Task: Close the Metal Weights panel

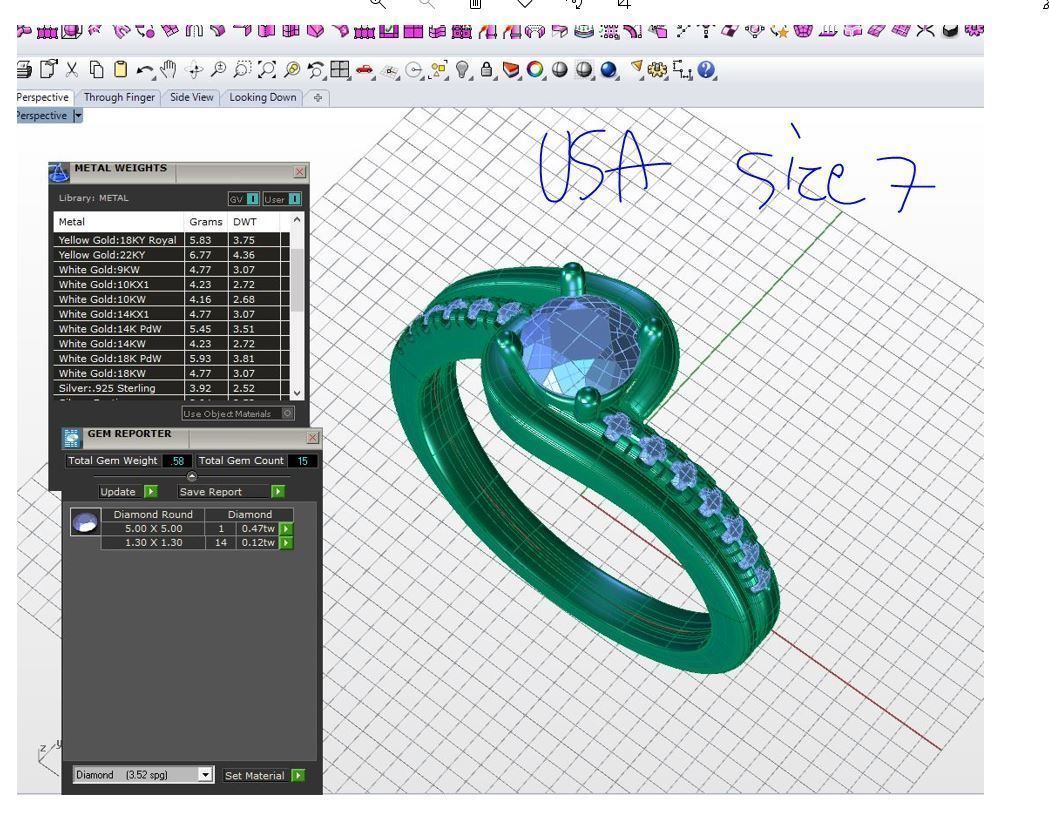Action: tap(300, 172)
